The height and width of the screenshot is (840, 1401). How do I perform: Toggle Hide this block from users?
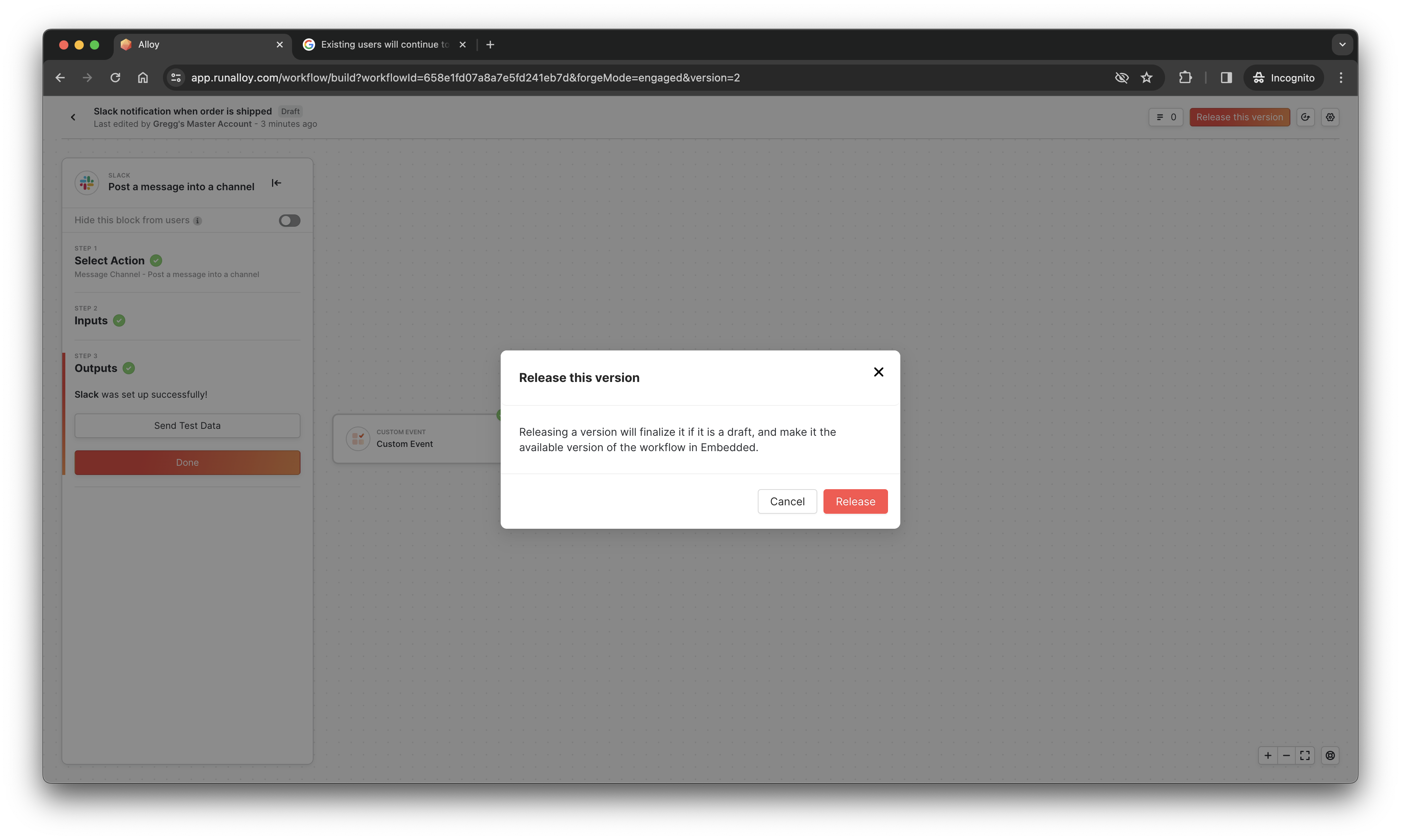[x=289, y=220]
